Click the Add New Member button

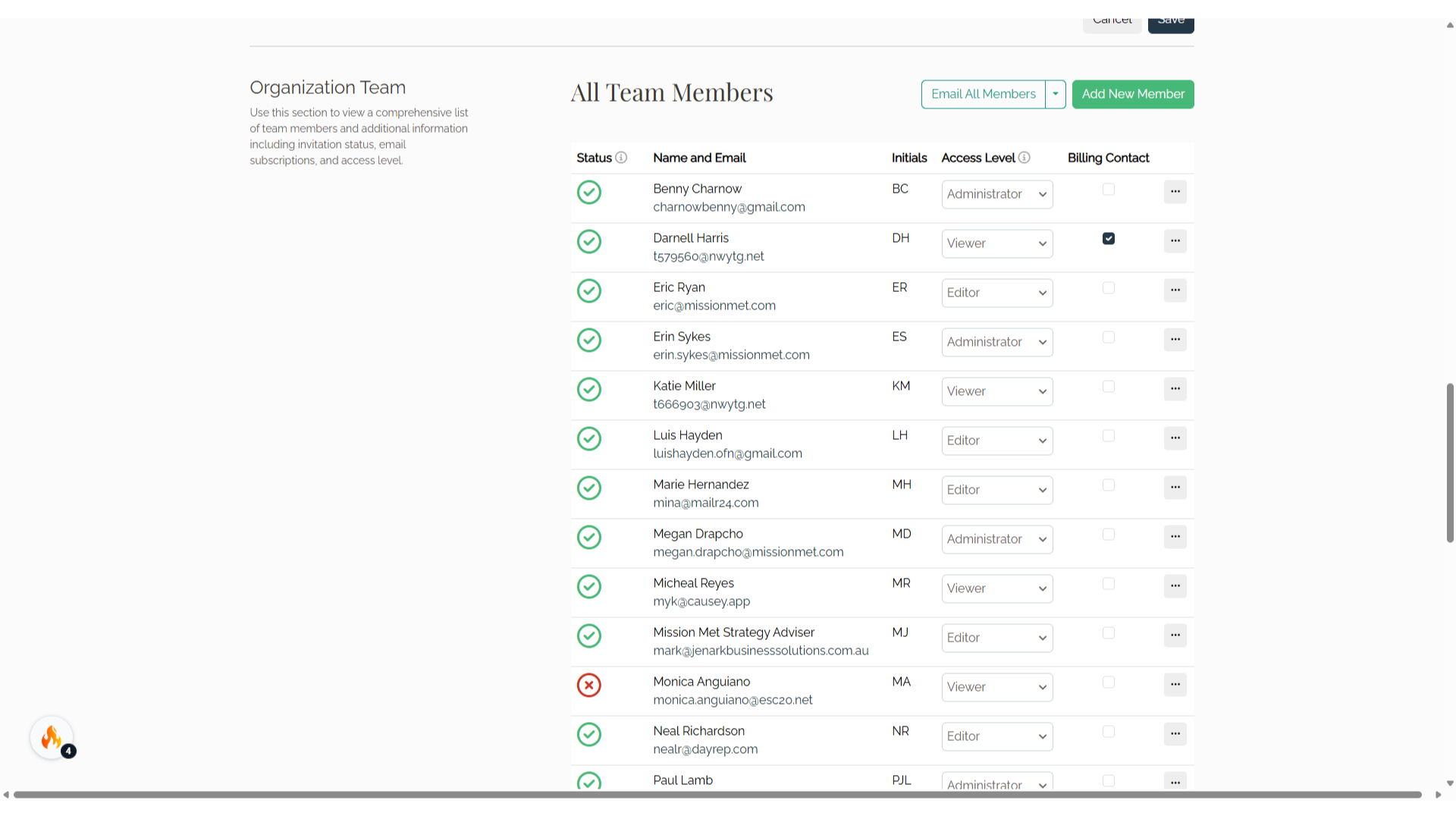pyautogui.click(x=1133, y=94)
